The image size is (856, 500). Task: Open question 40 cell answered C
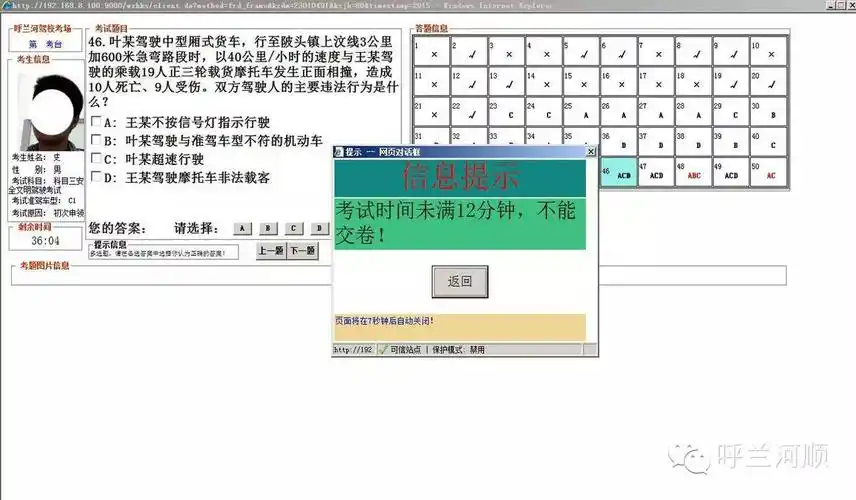click(768, 142)
